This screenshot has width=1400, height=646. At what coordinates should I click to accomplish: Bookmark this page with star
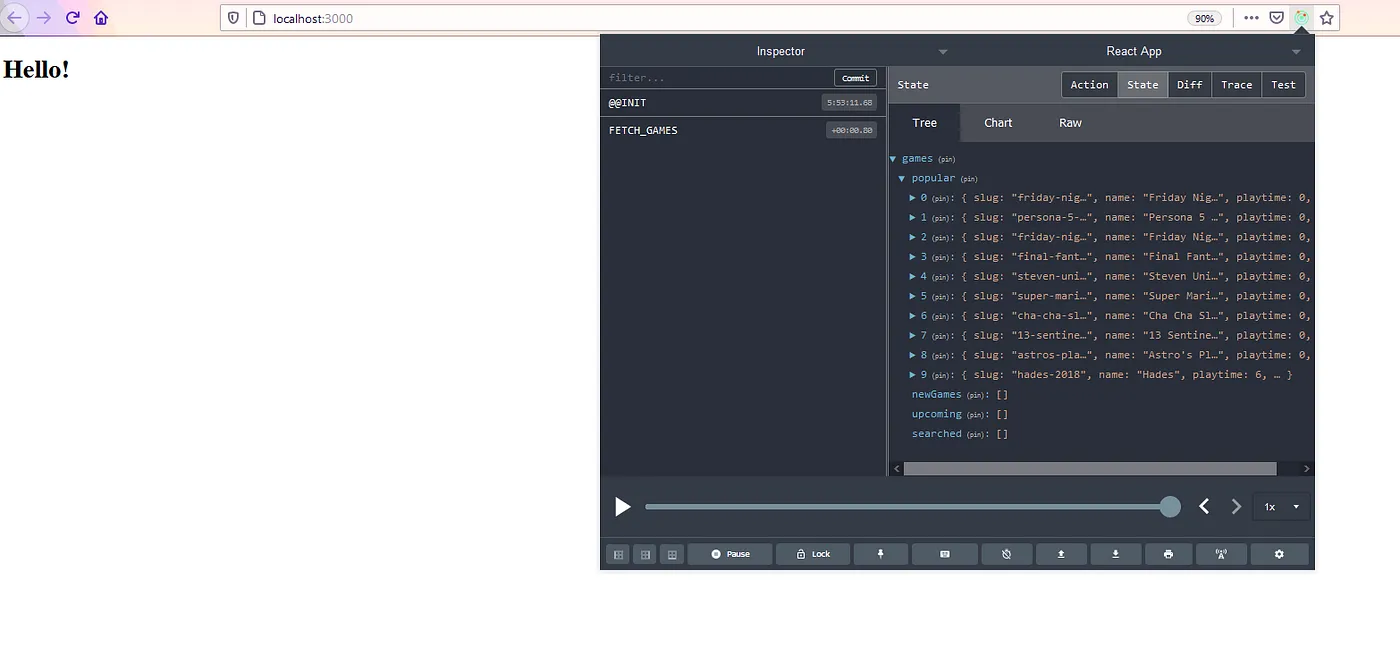point(1326,18)
